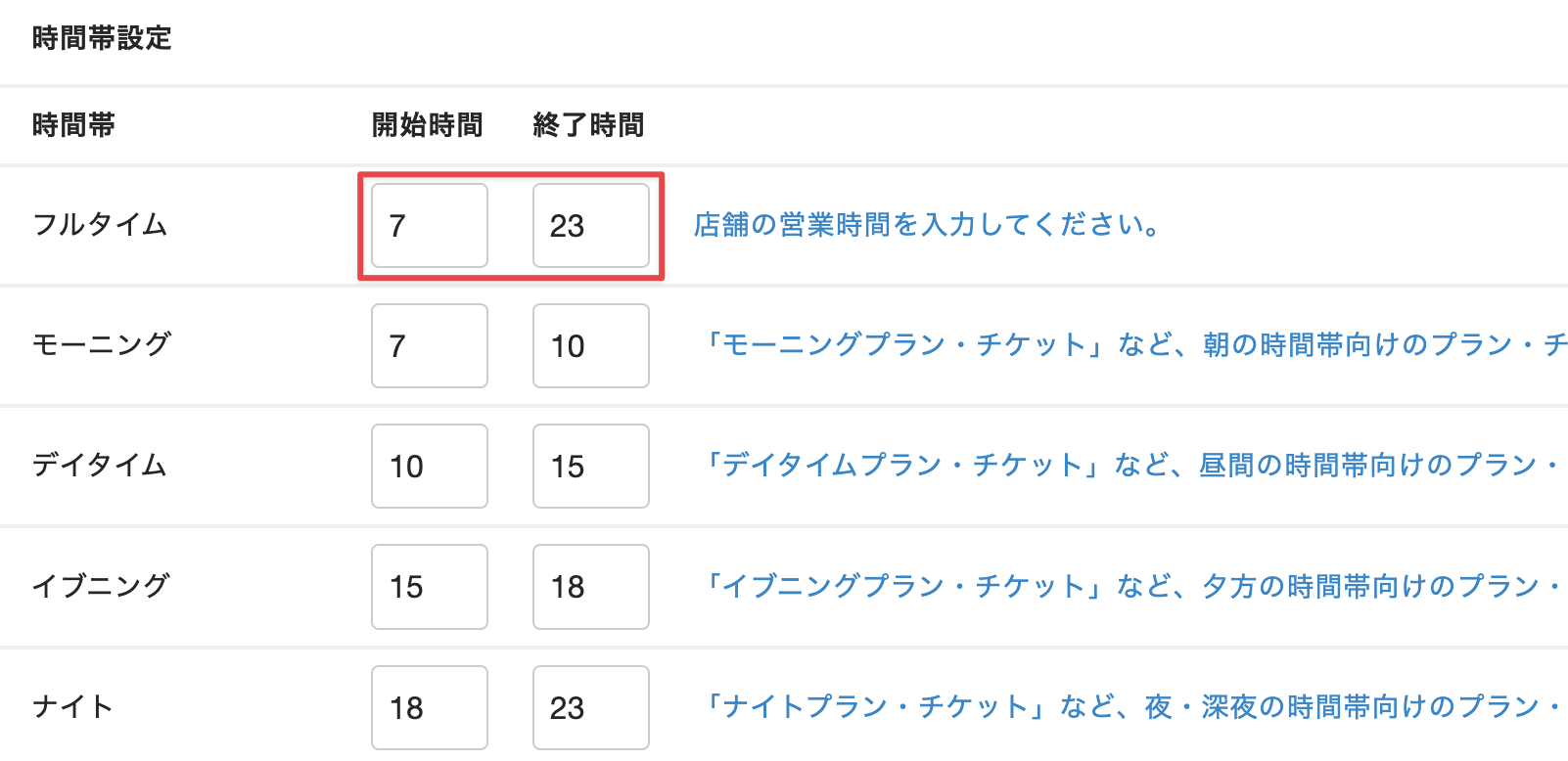Click the 店舗の営業時間を入力してください text
The image size is (1568, 761).
pyautogui.click(x=927, y=226)
